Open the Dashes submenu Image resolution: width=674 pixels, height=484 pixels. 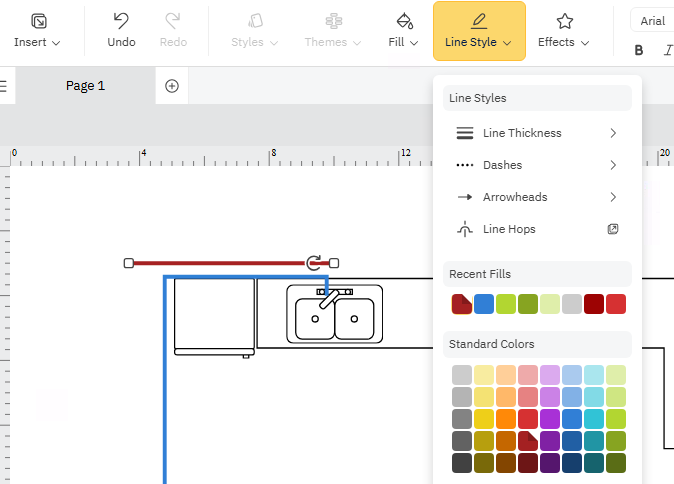(x=537, y=165)
